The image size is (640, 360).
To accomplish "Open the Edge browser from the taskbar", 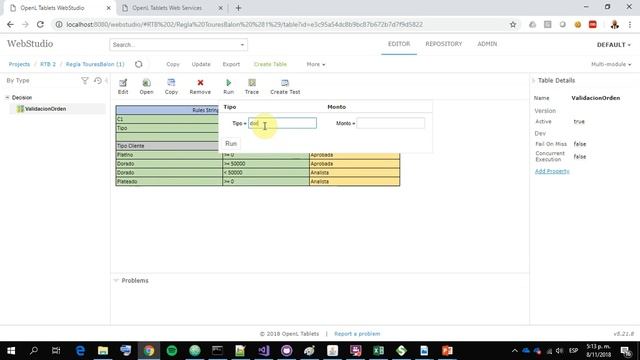I will (x=80, y=350).
